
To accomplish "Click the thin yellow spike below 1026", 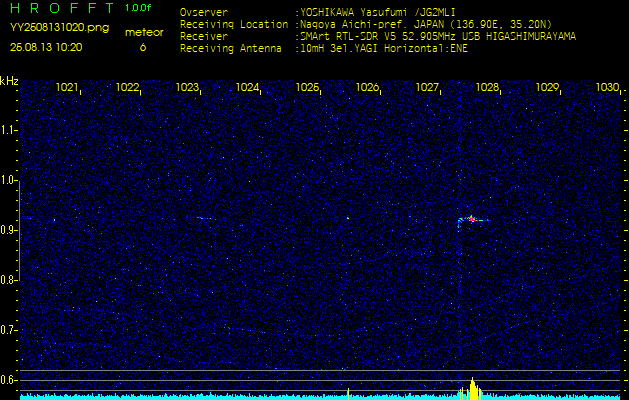I will 348,394.
